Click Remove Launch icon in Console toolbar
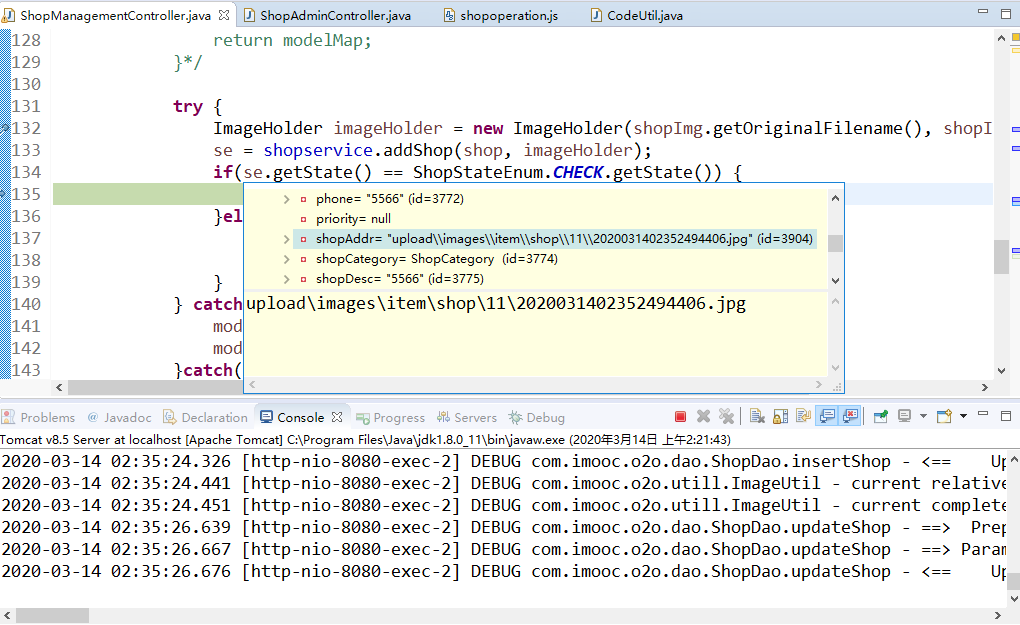This screenshot has height=625, width=1020. (x=703, y=416)
